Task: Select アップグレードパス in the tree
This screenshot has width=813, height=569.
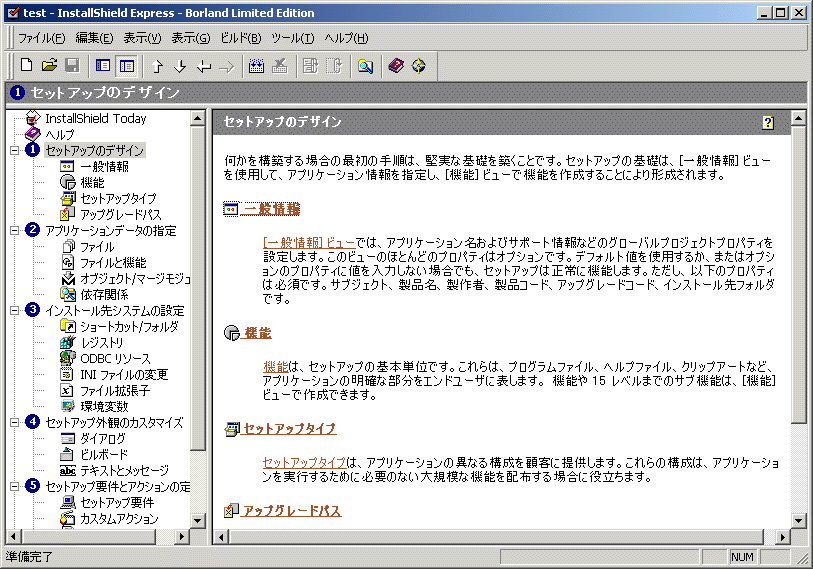Action: [121, 214]
